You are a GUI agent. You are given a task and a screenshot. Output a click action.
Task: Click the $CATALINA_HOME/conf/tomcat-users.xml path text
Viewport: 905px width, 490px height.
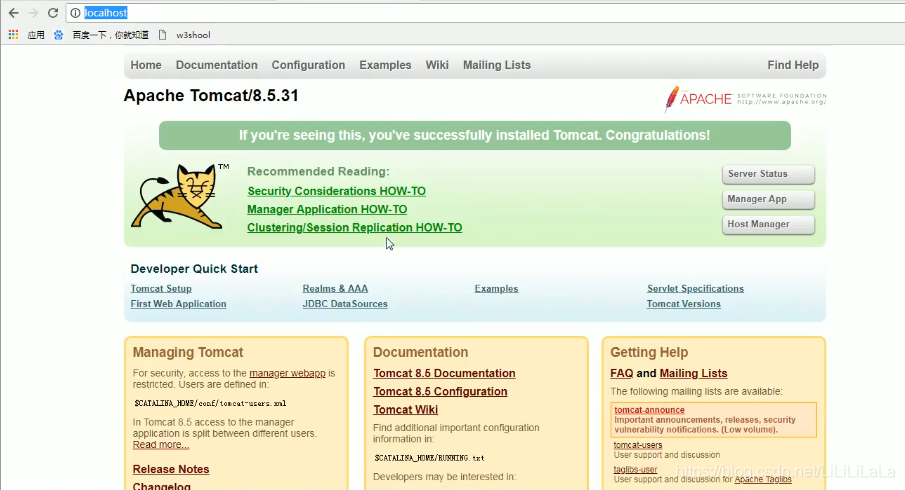click(x=210, y=403)
